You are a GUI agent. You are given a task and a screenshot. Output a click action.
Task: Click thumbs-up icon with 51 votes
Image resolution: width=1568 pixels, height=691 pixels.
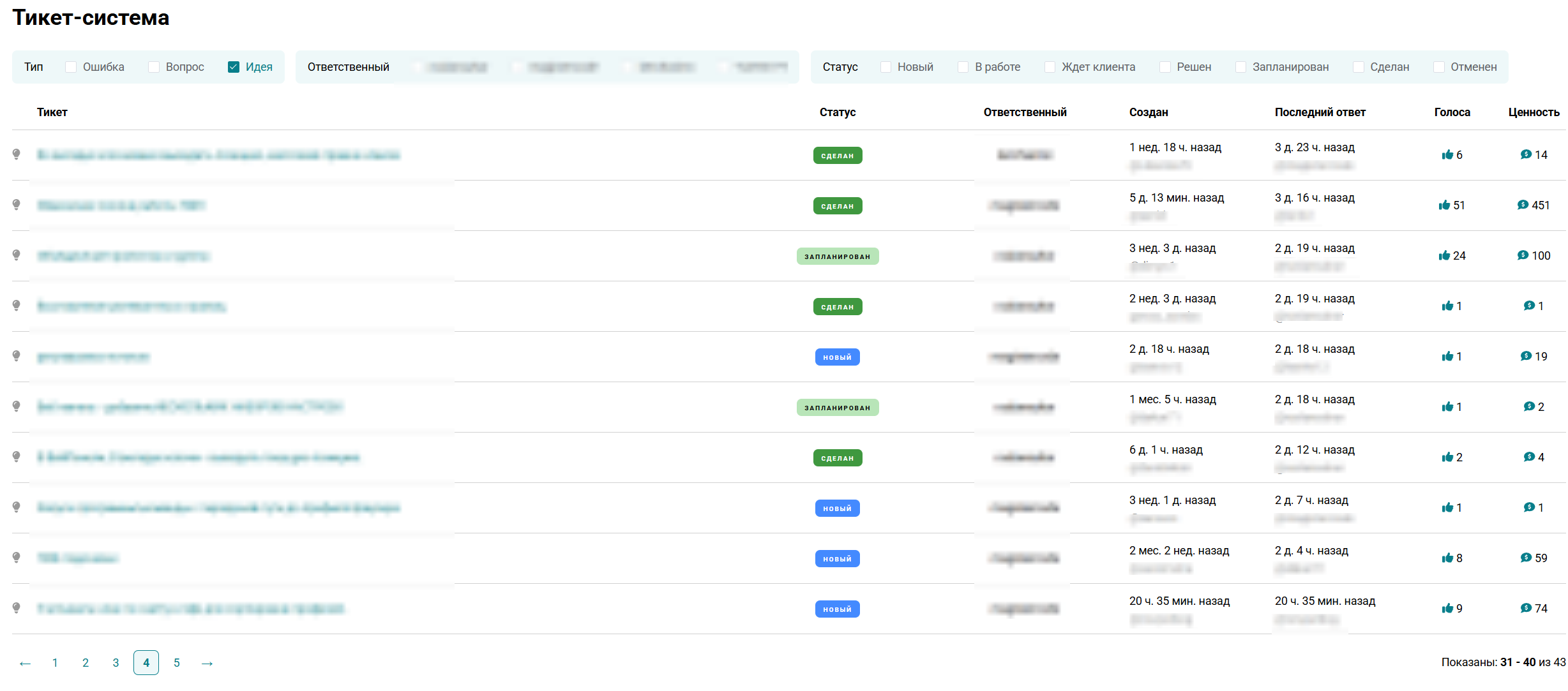click(1444, 205)
